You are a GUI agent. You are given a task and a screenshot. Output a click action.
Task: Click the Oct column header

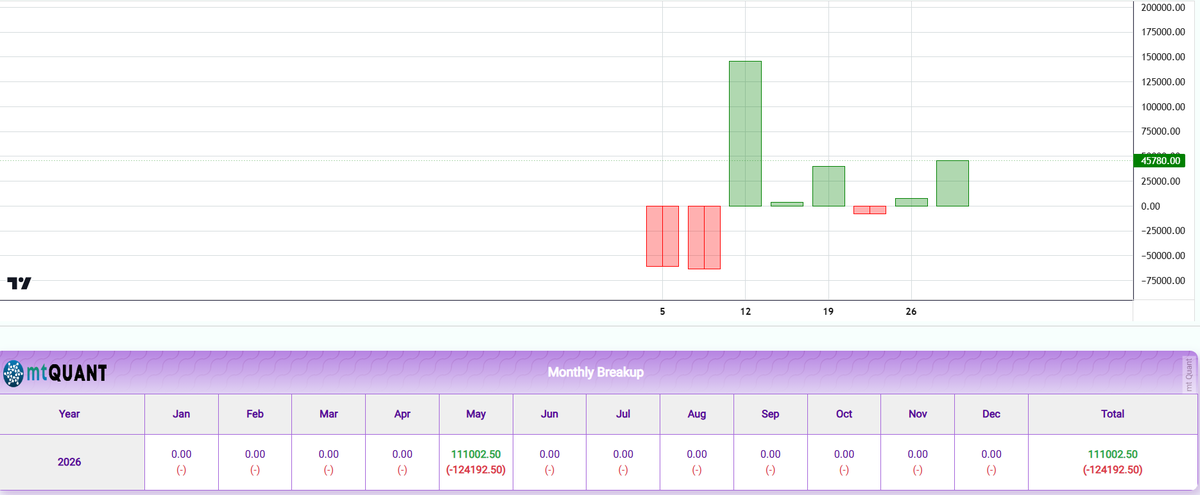click(844, 413)
